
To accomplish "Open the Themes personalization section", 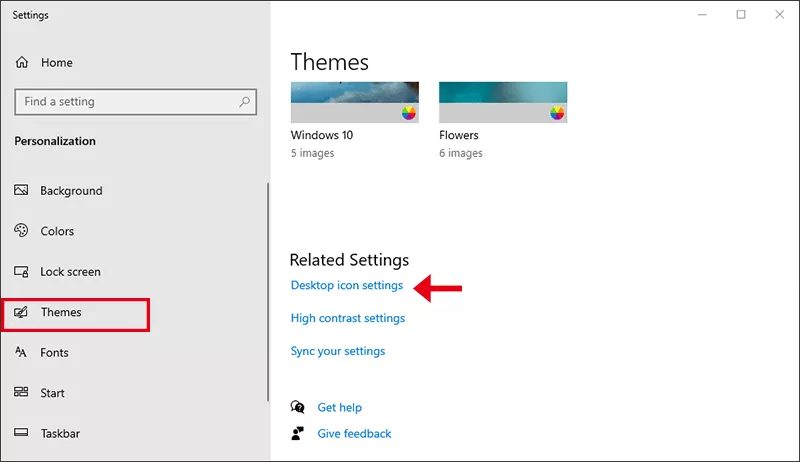I will coord(61,313).
